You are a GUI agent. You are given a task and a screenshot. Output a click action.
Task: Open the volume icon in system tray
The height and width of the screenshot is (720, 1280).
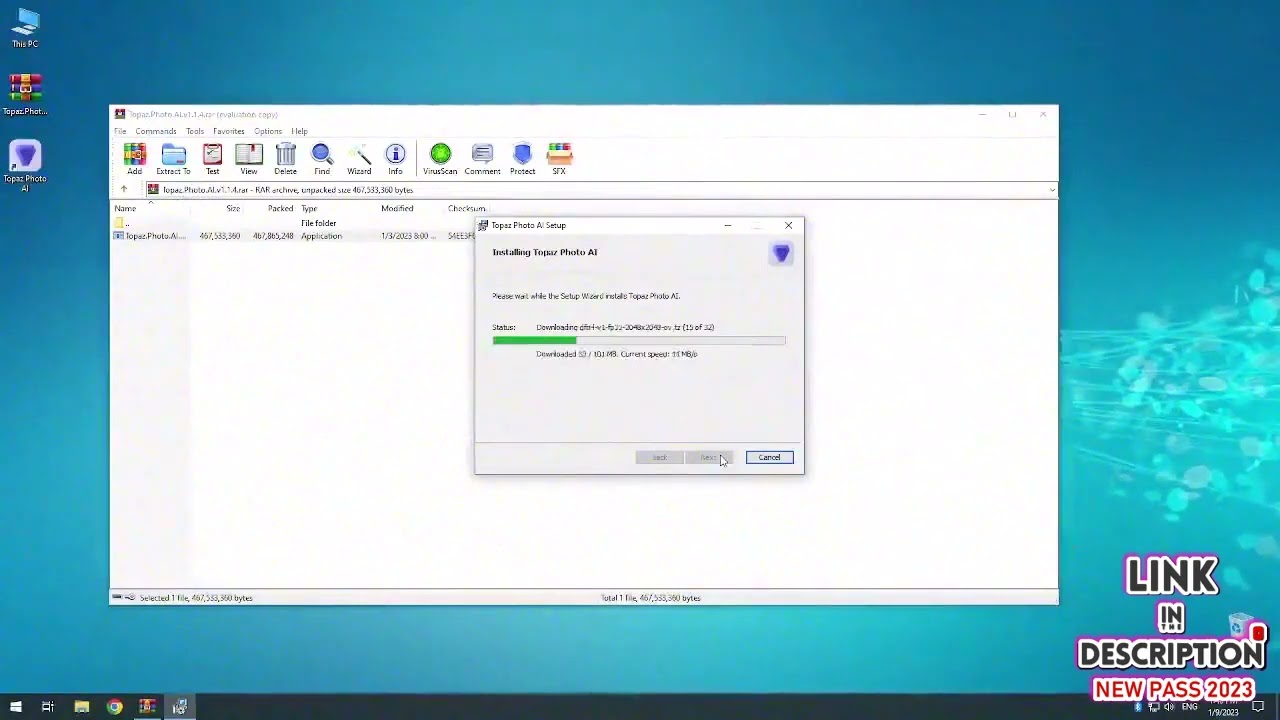click(x=1169, y=707)
